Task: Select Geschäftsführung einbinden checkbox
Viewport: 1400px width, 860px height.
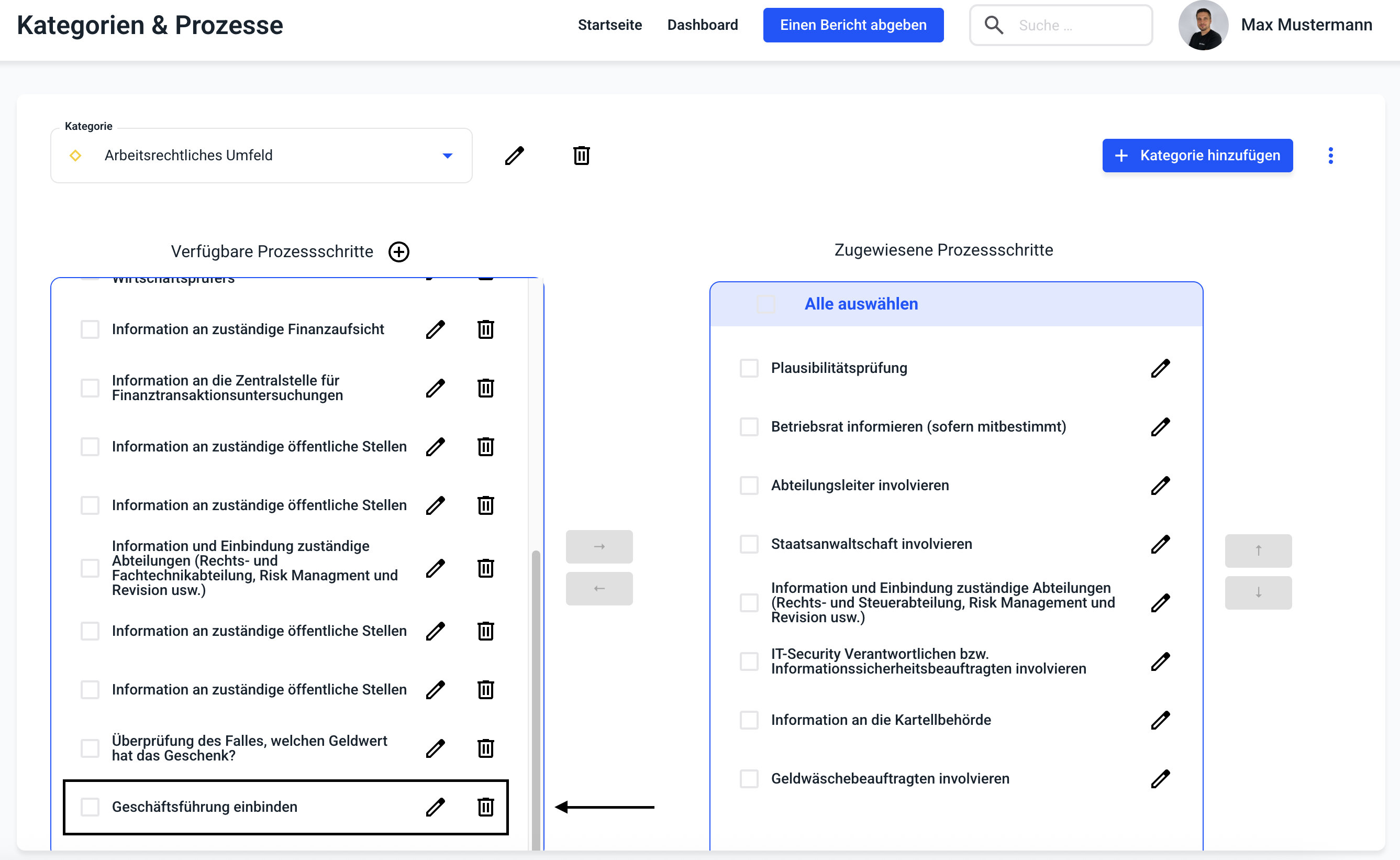Action: click(90, 807)
